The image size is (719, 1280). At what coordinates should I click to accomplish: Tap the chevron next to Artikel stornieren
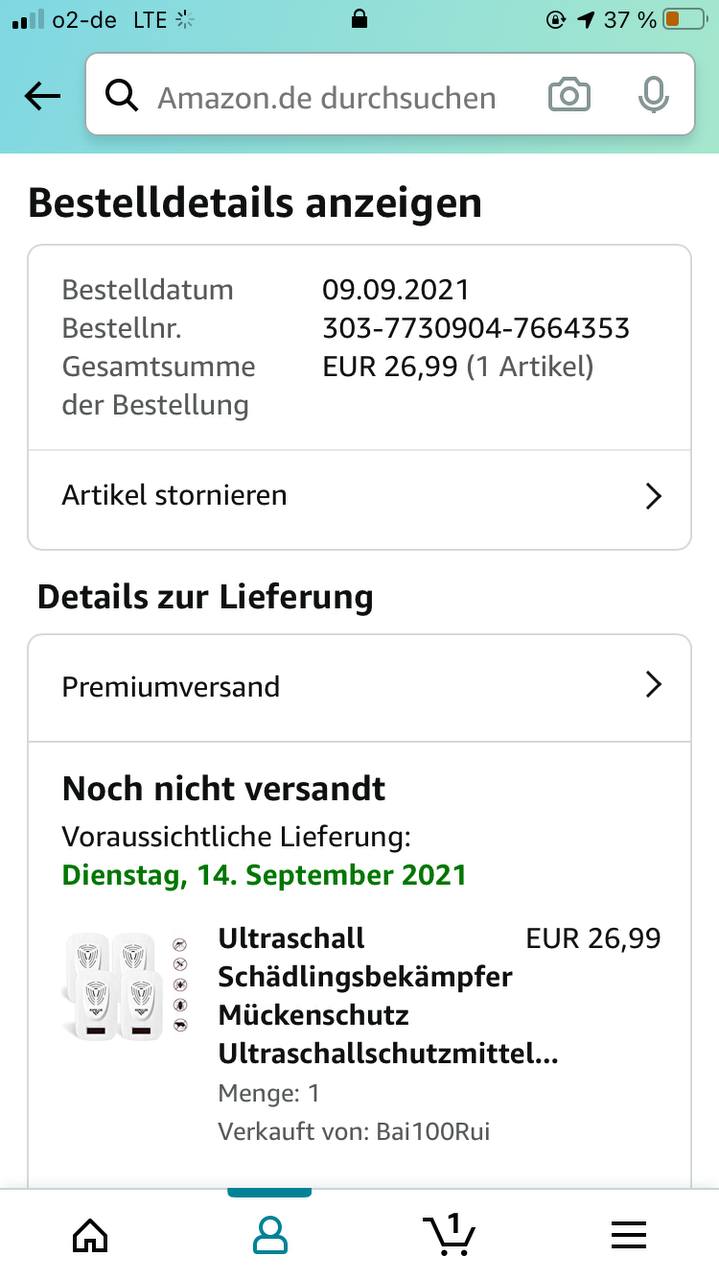tap(654, 496)
